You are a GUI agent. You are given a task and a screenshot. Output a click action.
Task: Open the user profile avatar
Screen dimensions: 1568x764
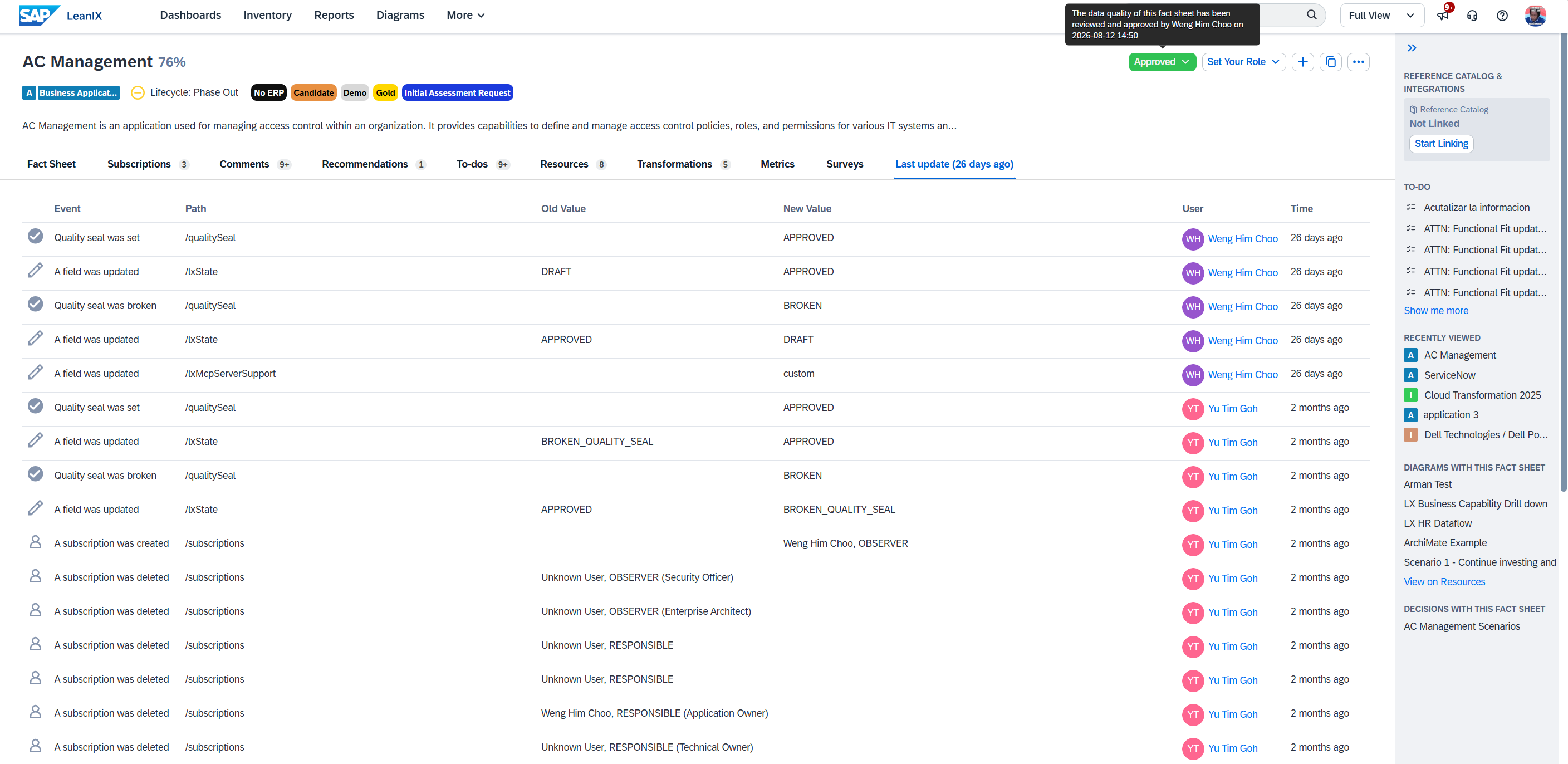pyautogui.click(x=1535, y=15)
